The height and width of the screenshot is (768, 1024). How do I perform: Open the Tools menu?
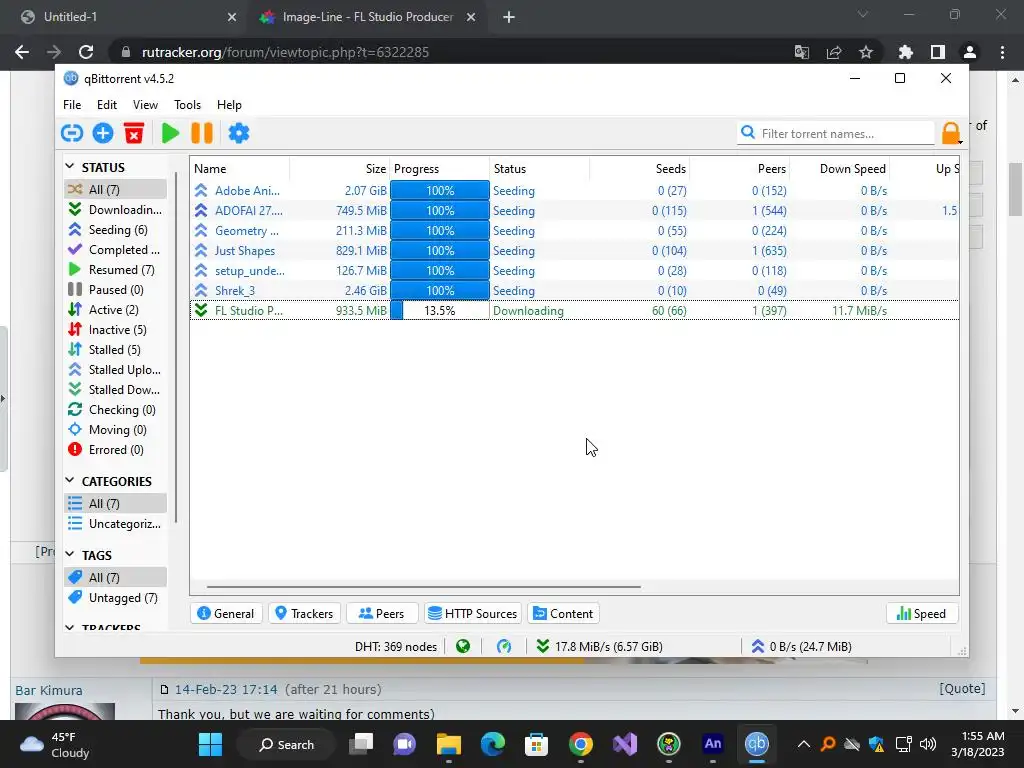coord(187,104)
